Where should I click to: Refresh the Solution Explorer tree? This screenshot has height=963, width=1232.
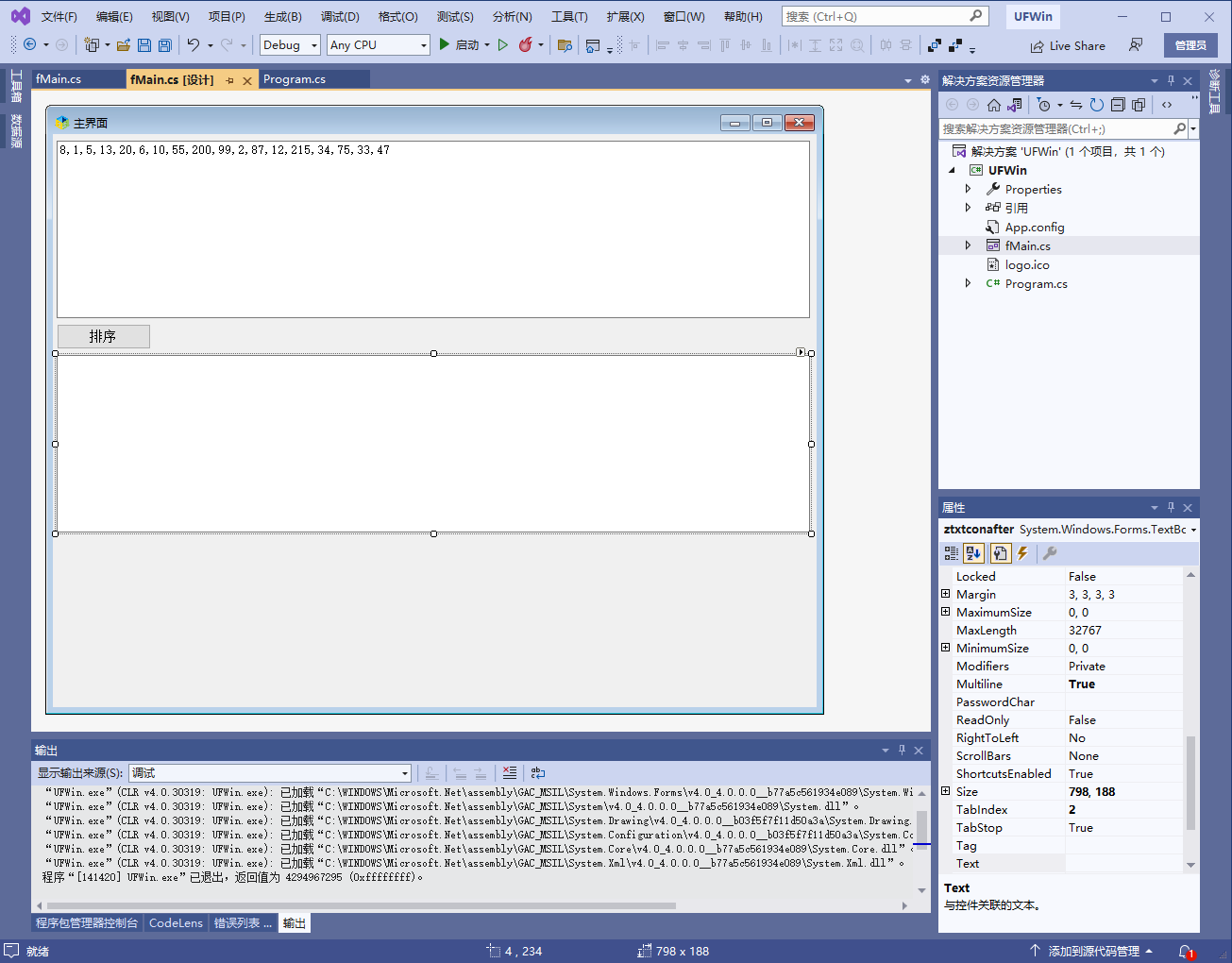tap(1096, 105)
